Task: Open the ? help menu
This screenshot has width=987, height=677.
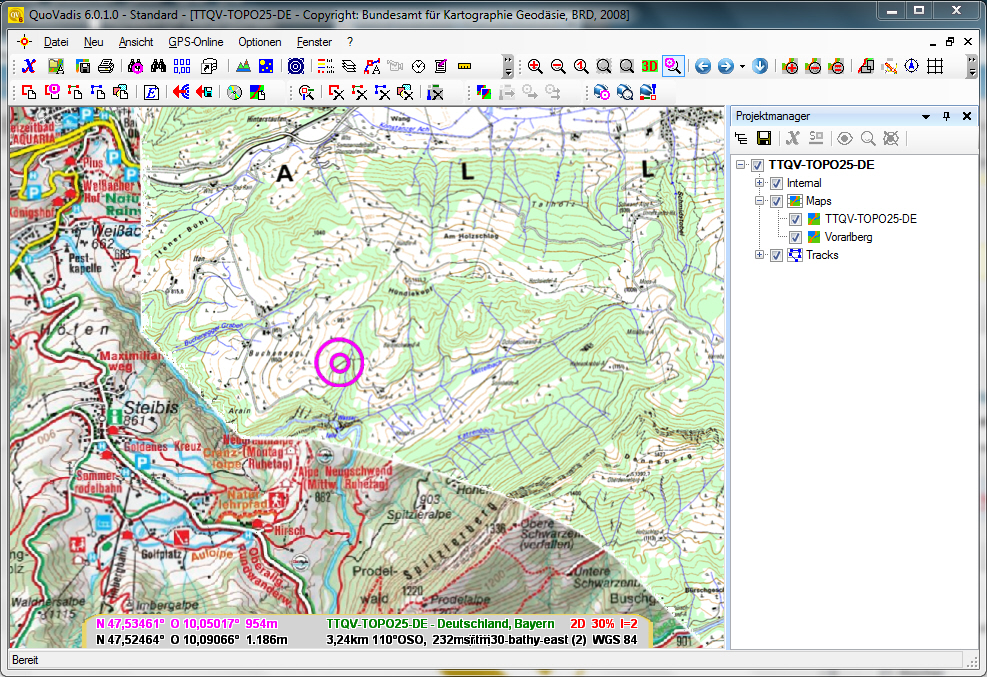Action: (350, 42)
